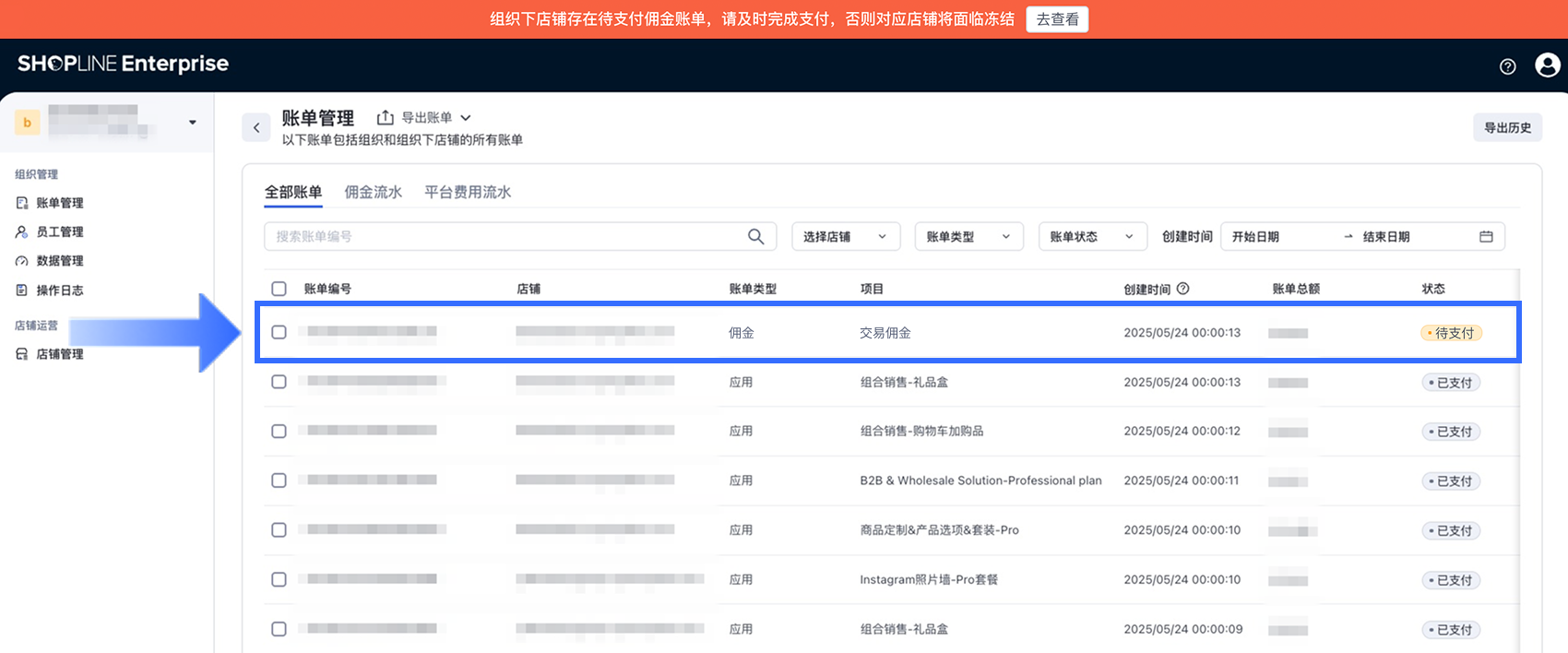Image resolution: width=1568 pixels, height=653 pixels.
Task: Check the row created at 2025/05/24 00:00:09
Action: [279, 629]
